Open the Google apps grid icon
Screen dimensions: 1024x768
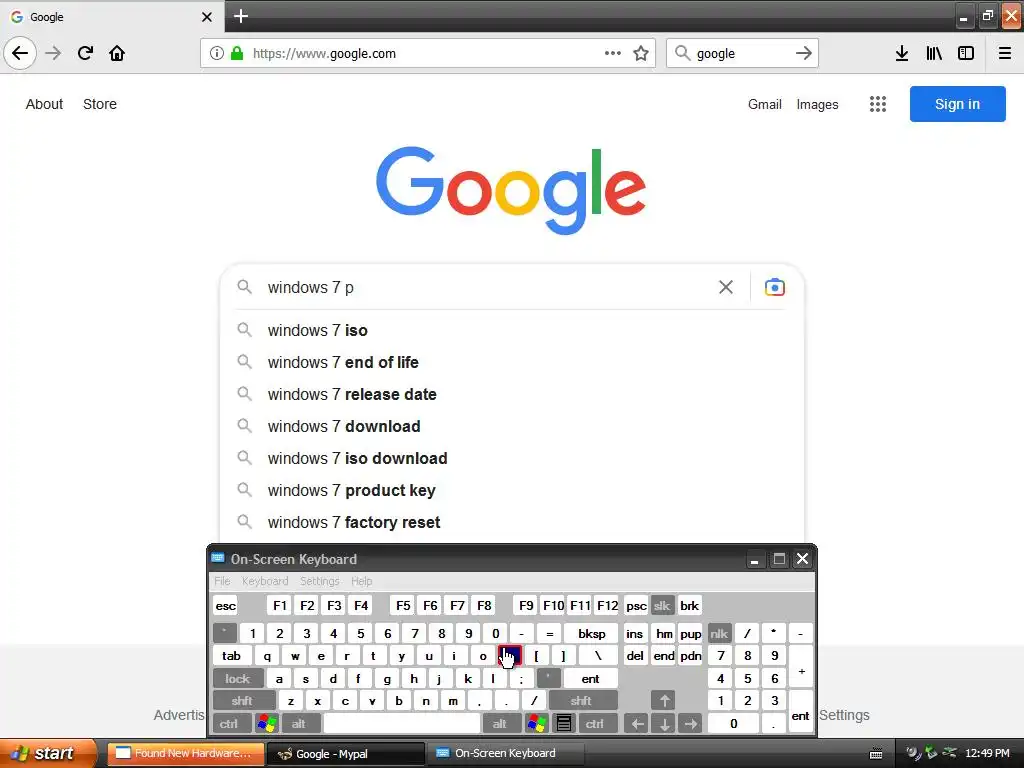tap(878, 104)
